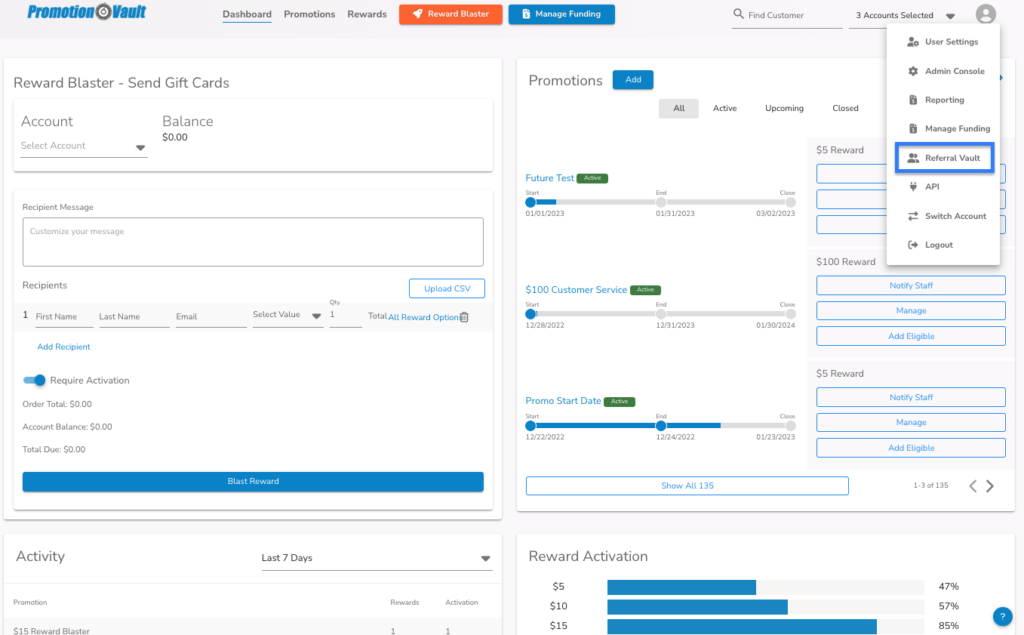Expand the Select Account dropdown
The image size is (1024, 635).
tap(84, 146)
